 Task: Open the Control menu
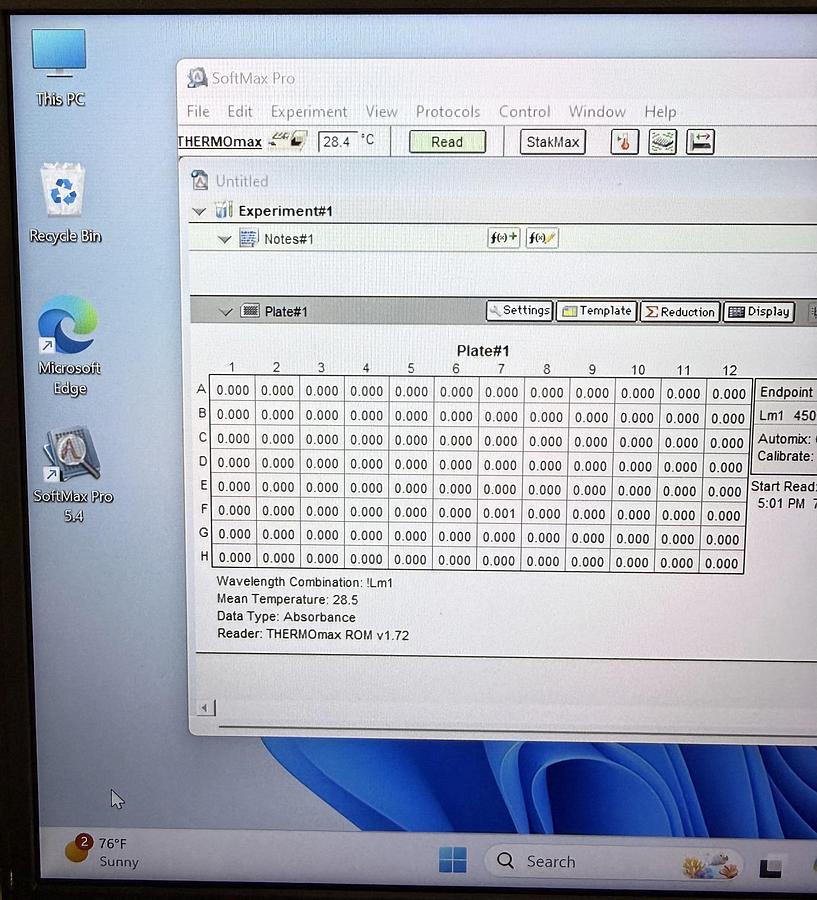524,111
